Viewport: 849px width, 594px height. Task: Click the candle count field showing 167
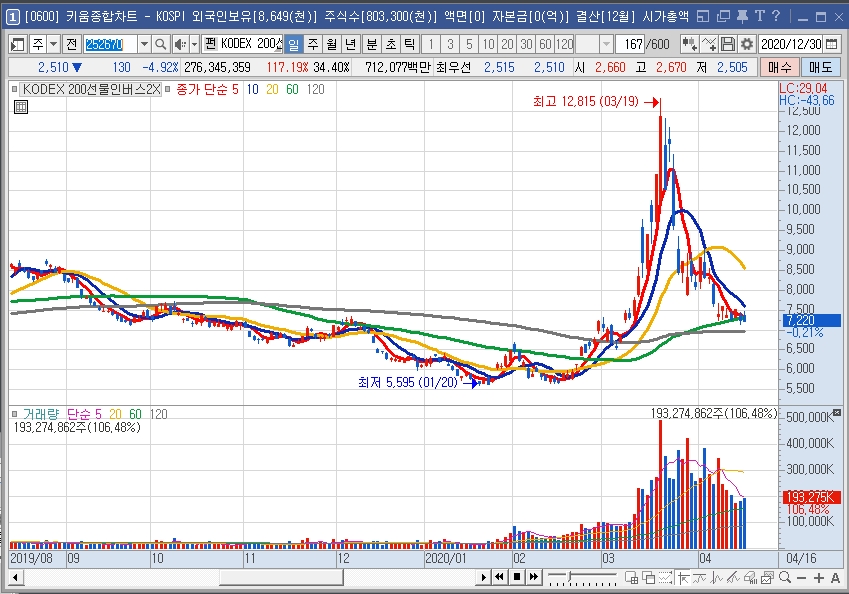point(630,44)
